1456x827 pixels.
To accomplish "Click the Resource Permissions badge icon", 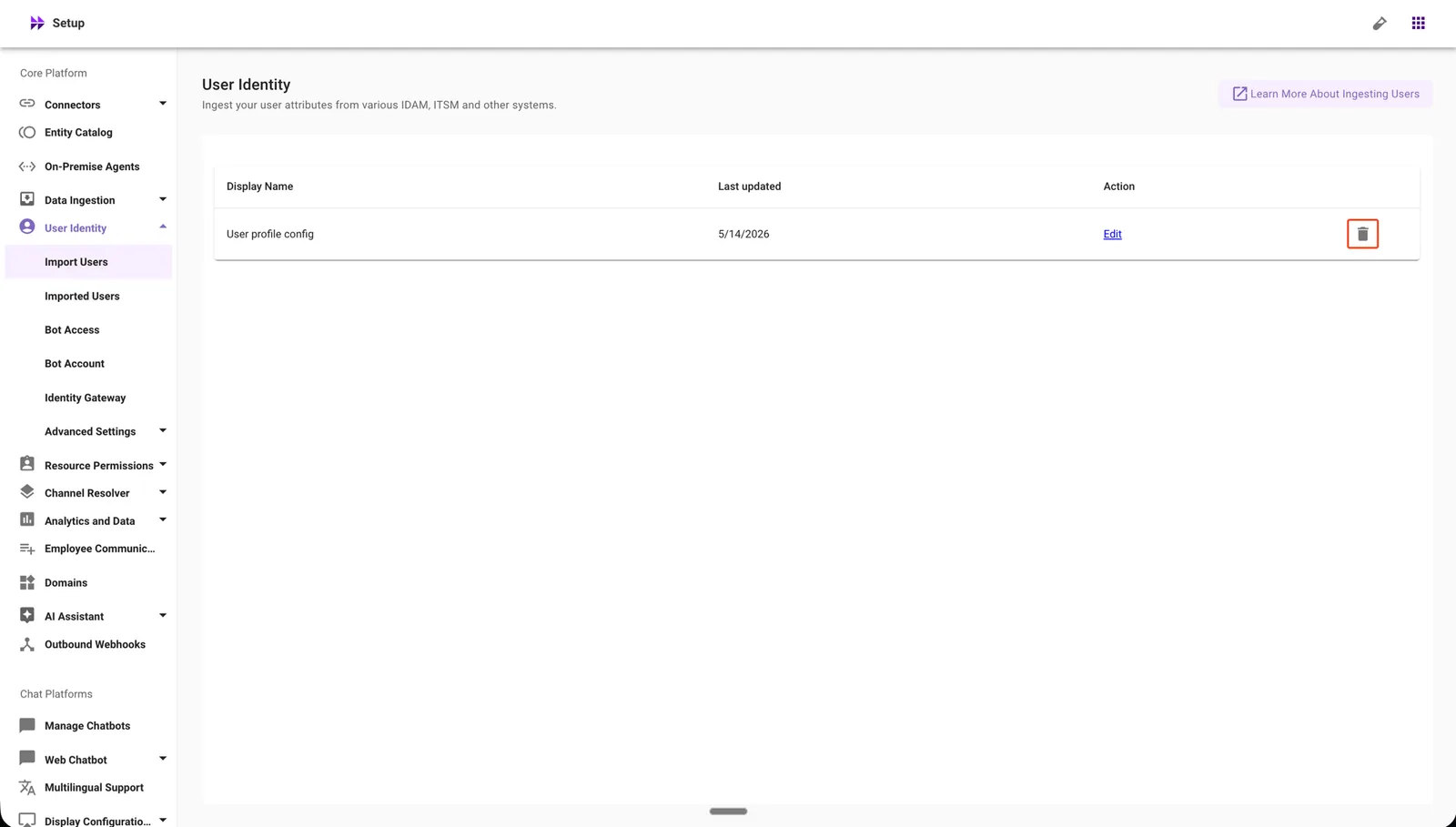I will 27,464.
